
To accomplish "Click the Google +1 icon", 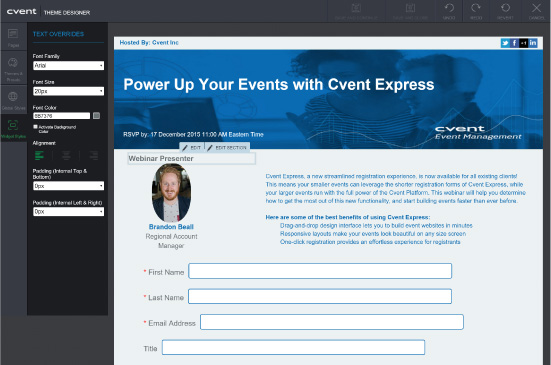I will click(x=524, y=43).
